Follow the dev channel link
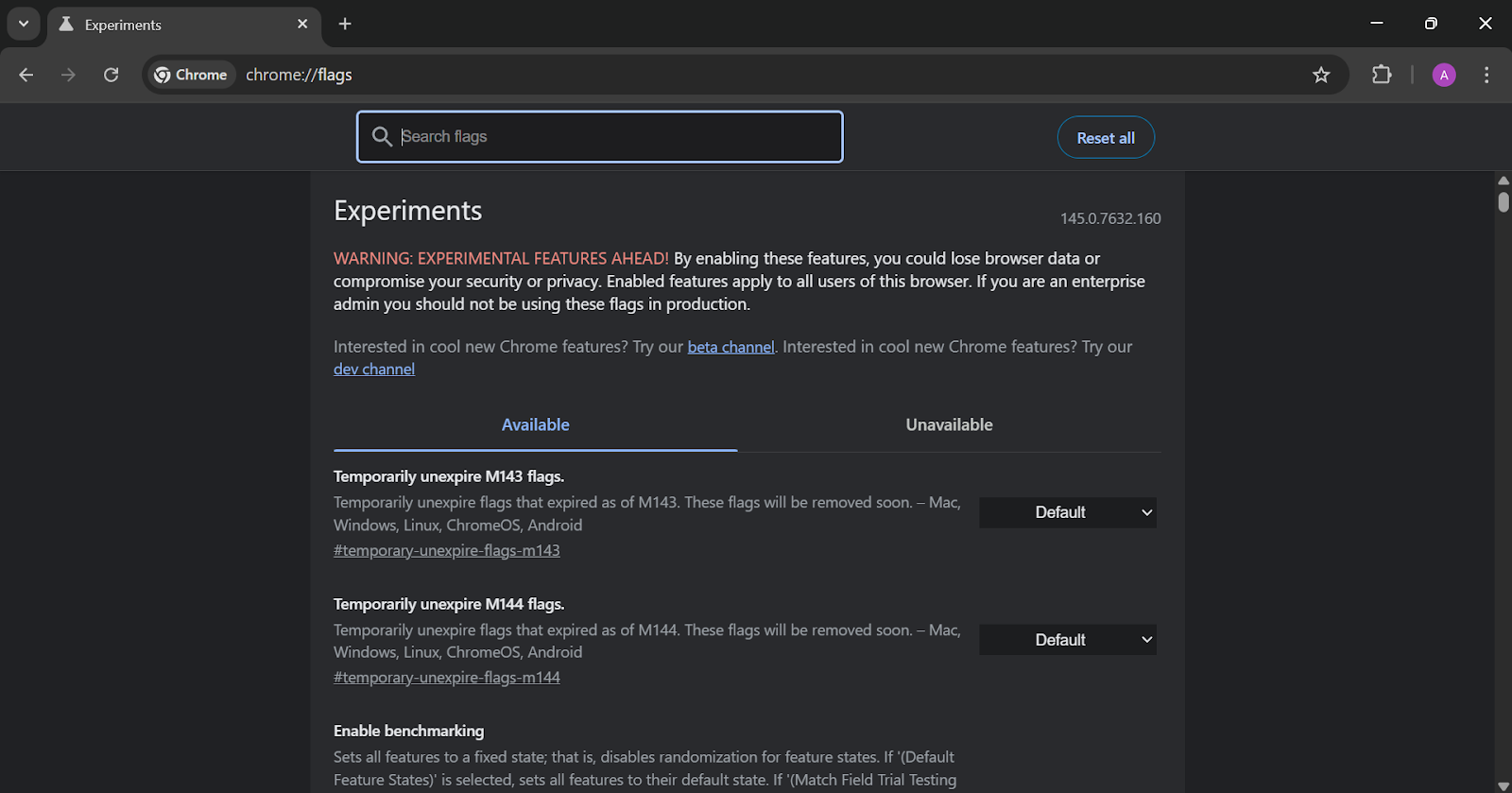Viewport: 1512px width, 793px height. pos(374,370)
